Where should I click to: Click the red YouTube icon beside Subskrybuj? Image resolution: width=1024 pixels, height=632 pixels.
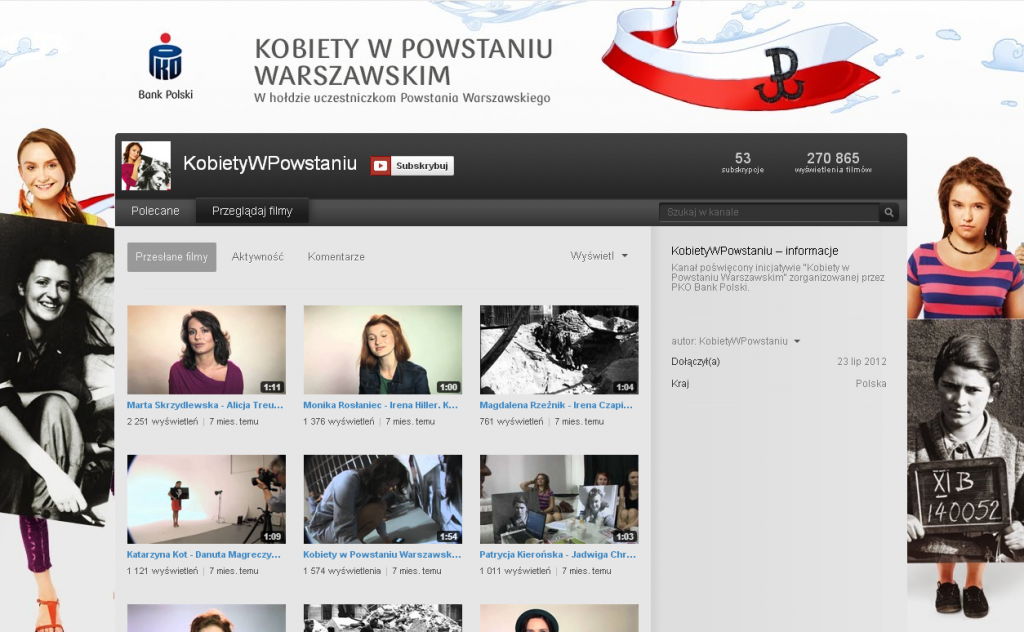[x=380, y=166]
